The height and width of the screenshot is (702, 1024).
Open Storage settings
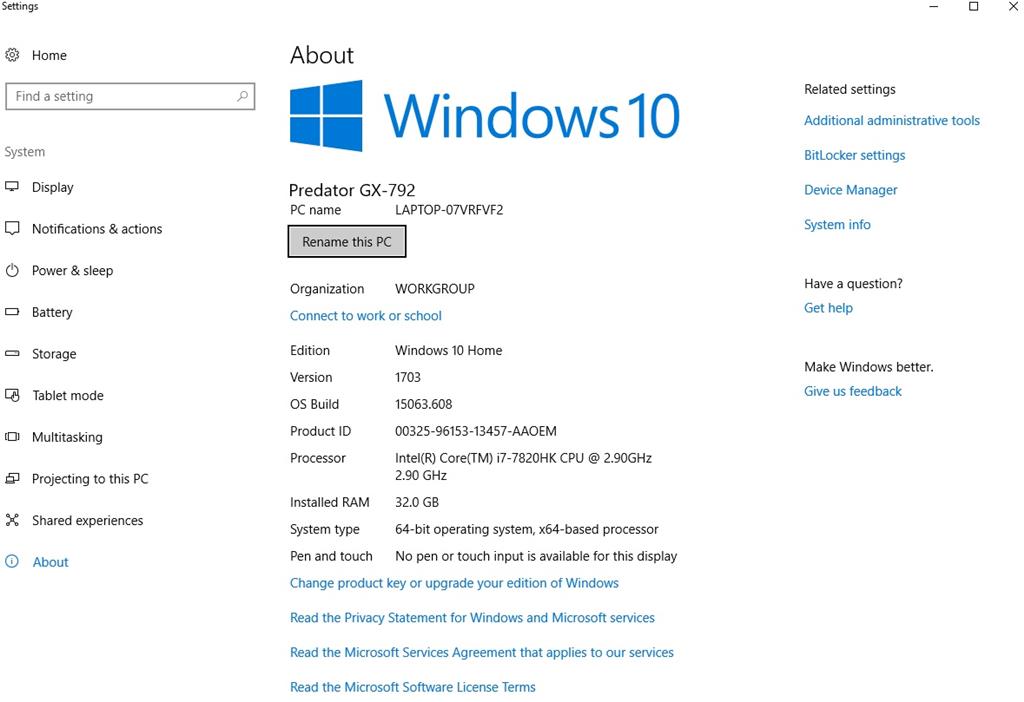pos(54,354)
